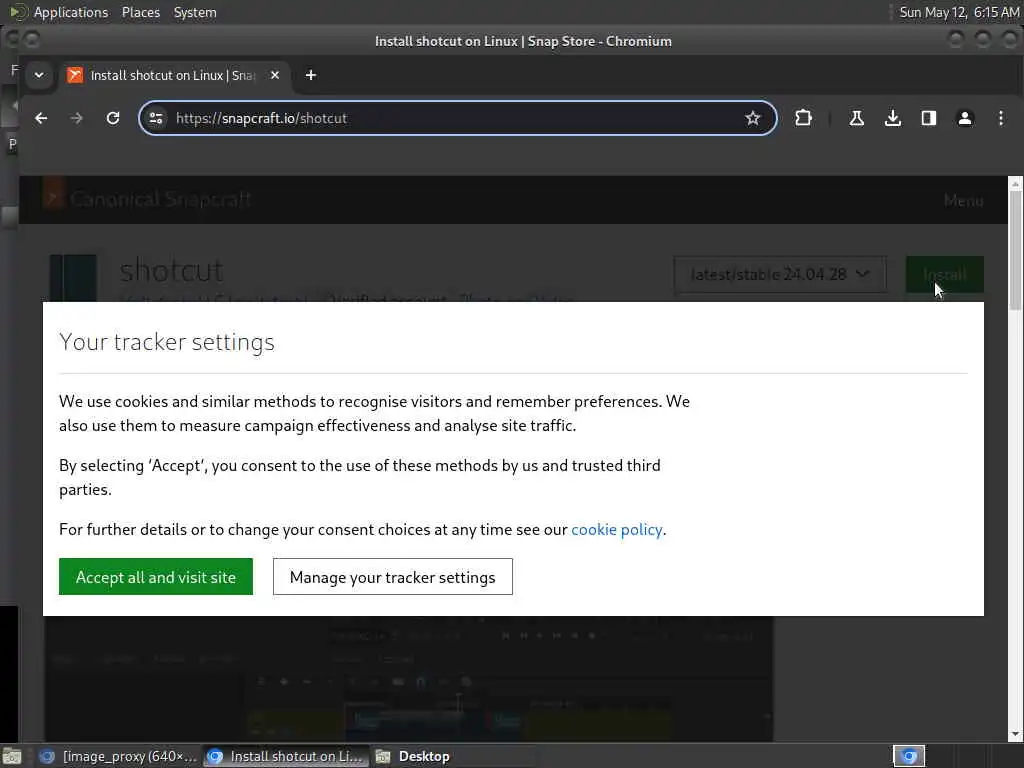The image size is (1024, 768).
Task: Click the show desktop icon in taskbar
Action: pyautogui.click(x=12, y=756)
